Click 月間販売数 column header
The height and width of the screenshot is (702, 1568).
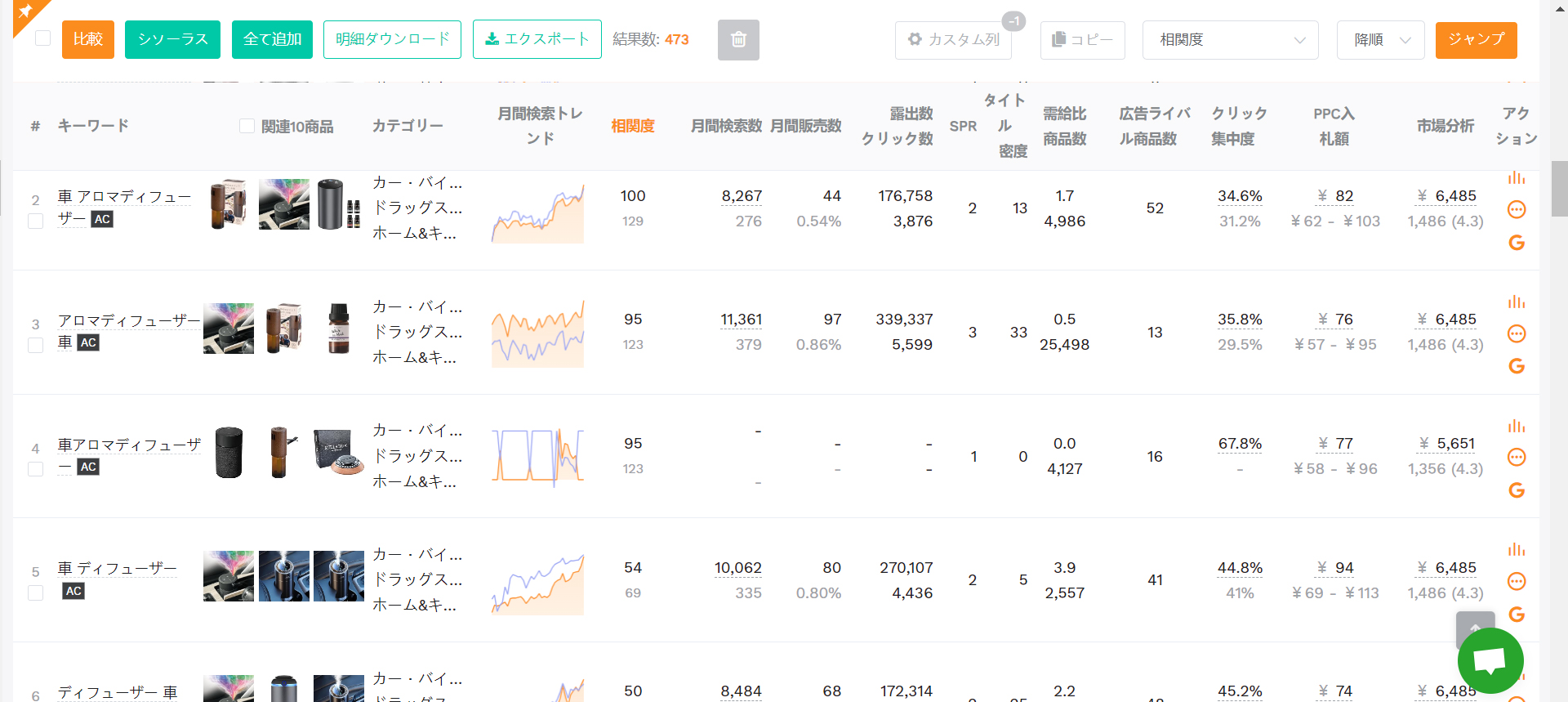(x=805, y=126)
